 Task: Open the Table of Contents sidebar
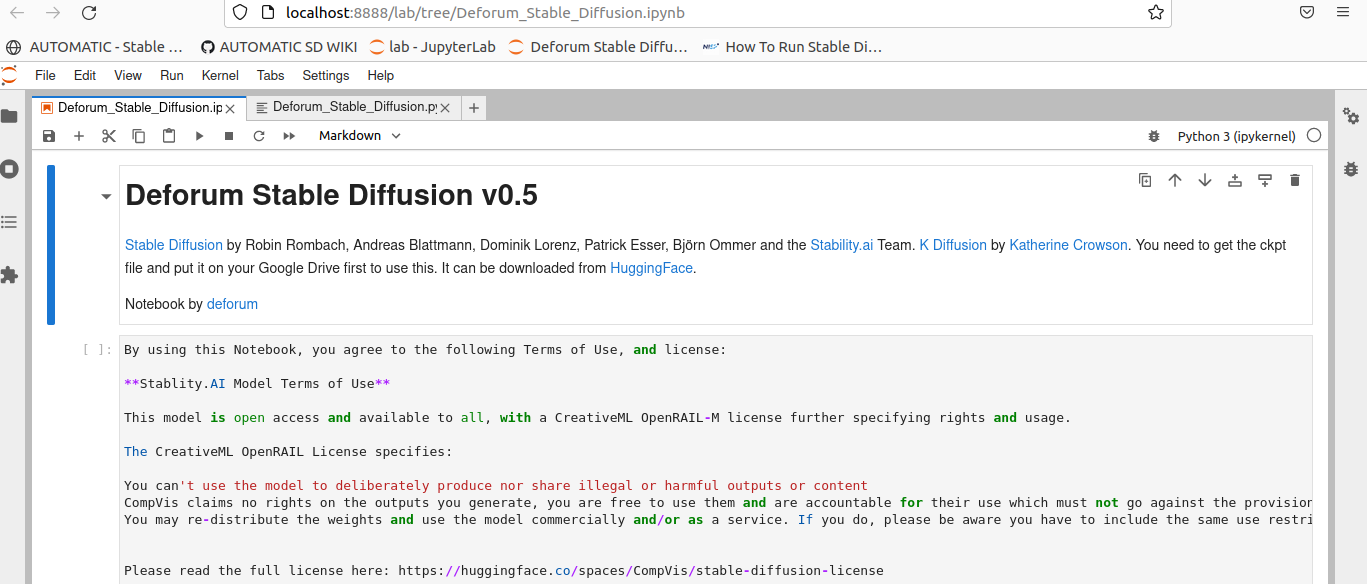pyautogui.click(x=9, y=222)
